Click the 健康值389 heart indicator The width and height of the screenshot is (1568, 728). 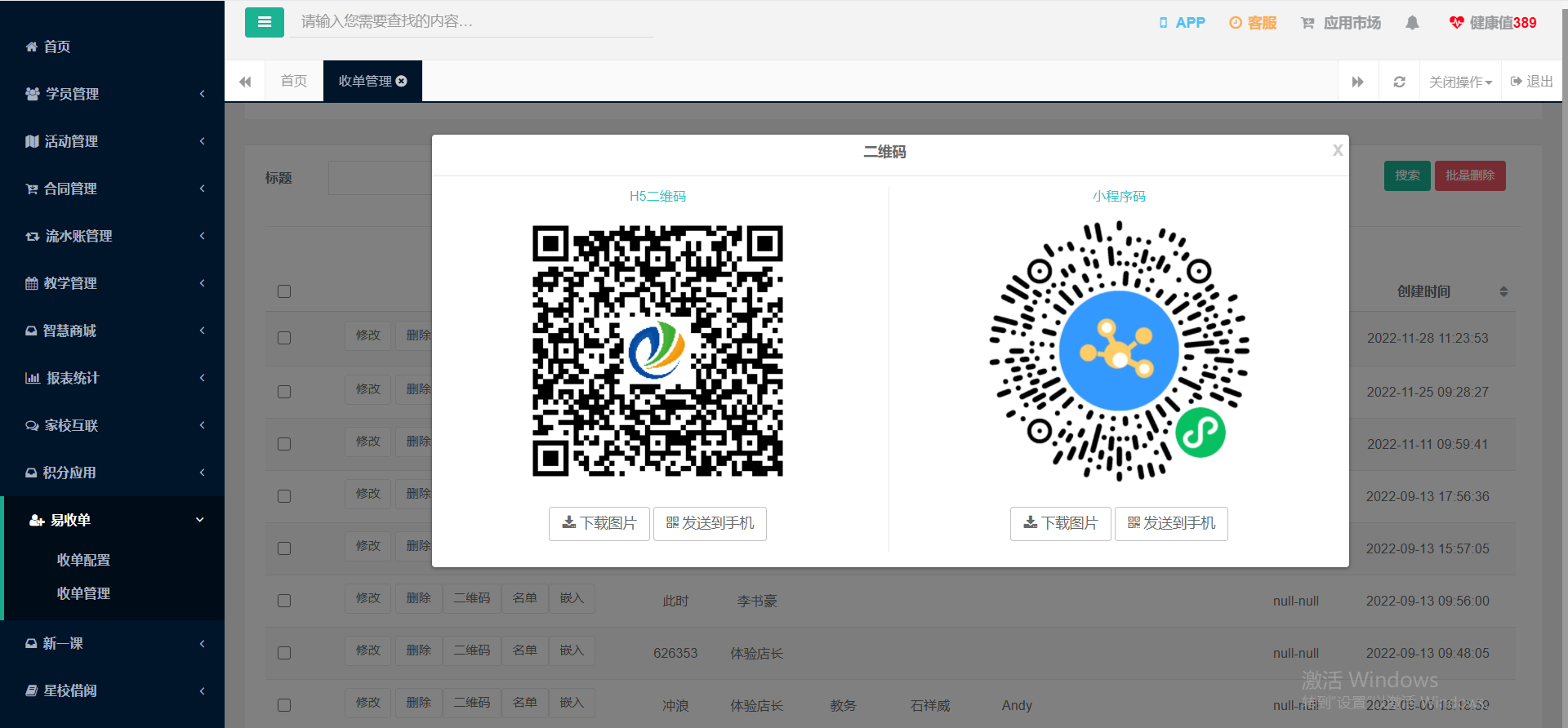tap(1492, 23)
